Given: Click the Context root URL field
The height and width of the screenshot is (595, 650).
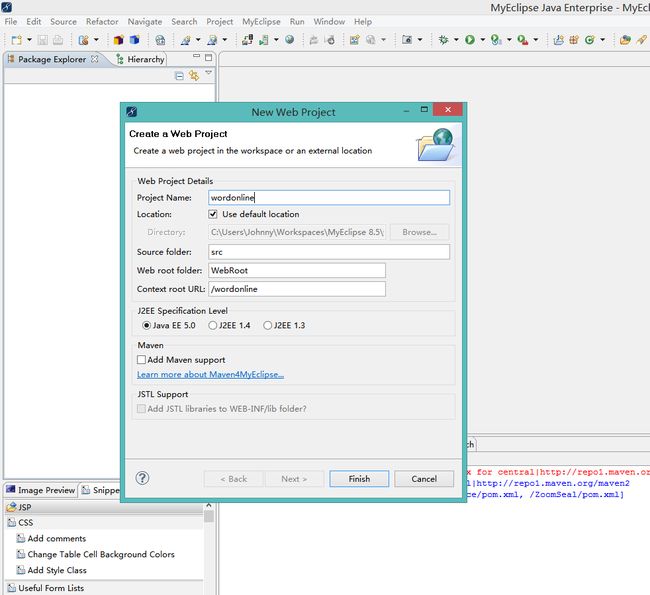Looking at the screenshot, I should pos(297,289).
